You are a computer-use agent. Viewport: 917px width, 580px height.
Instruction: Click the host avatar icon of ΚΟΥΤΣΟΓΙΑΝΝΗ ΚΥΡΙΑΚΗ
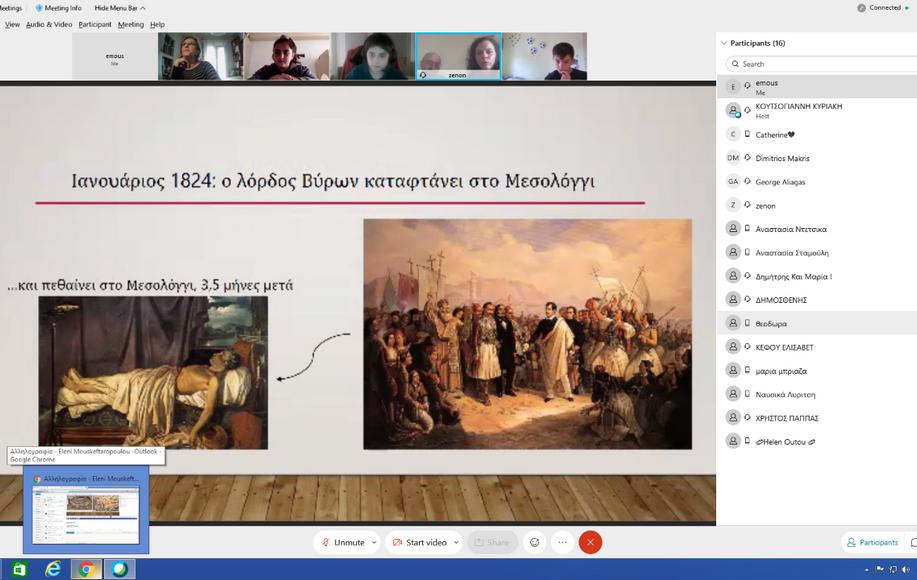coord(733,110)
